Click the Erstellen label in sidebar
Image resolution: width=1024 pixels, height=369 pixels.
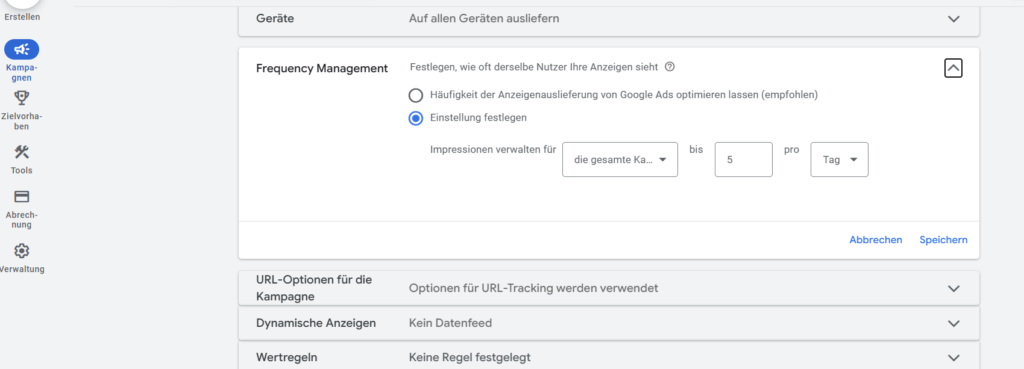pyautogui.click(x=22, y=17)
